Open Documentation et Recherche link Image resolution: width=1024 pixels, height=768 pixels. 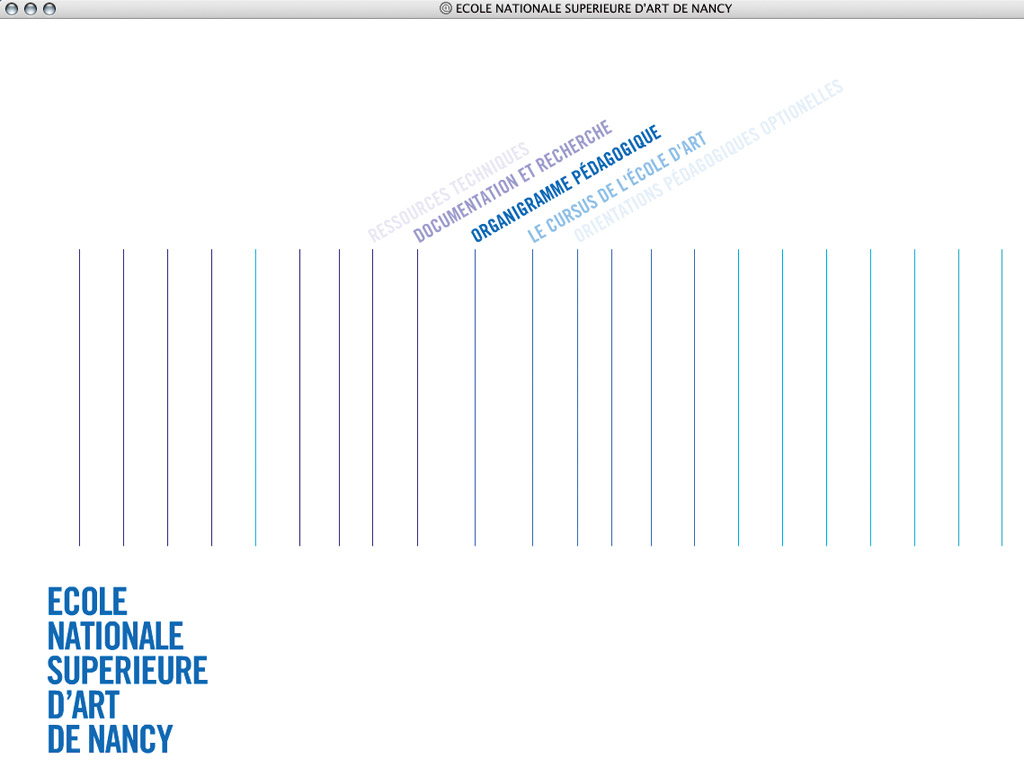tap(513, 181)
